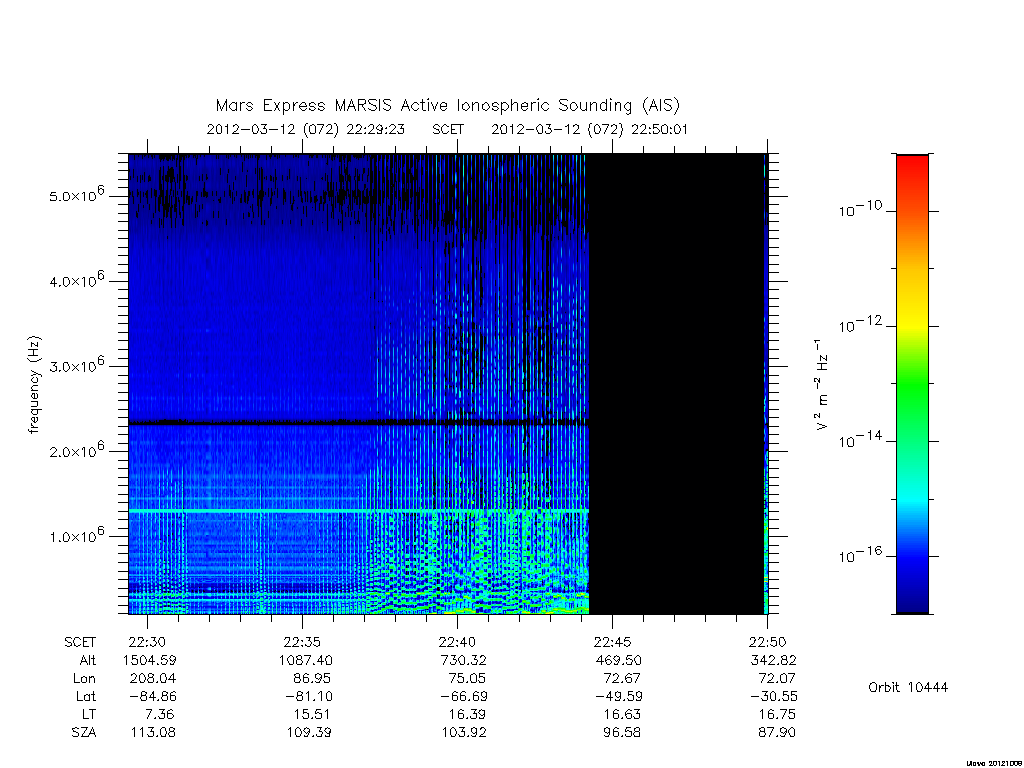Click longitude value '75.05'
Screen dimensions: 1024x768
pos(468,679)
